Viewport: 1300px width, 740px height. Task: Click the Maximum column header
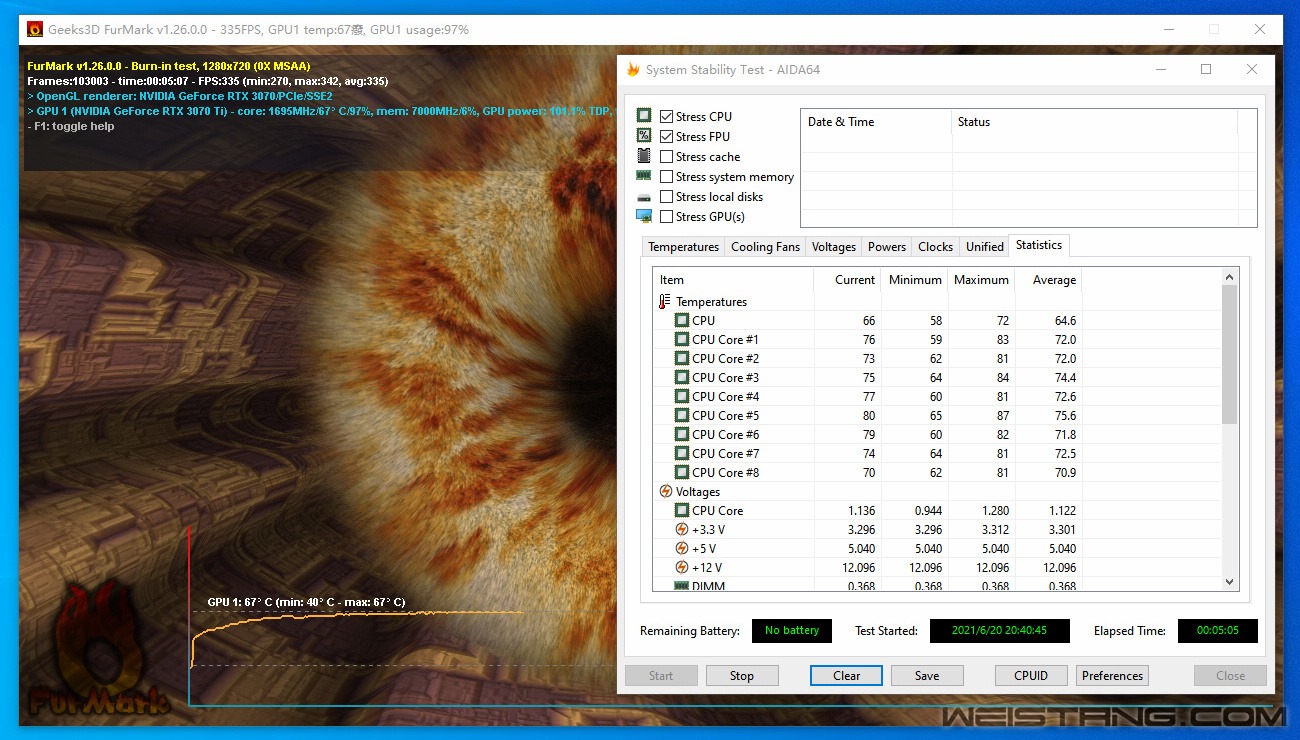[x=981, y=280]
